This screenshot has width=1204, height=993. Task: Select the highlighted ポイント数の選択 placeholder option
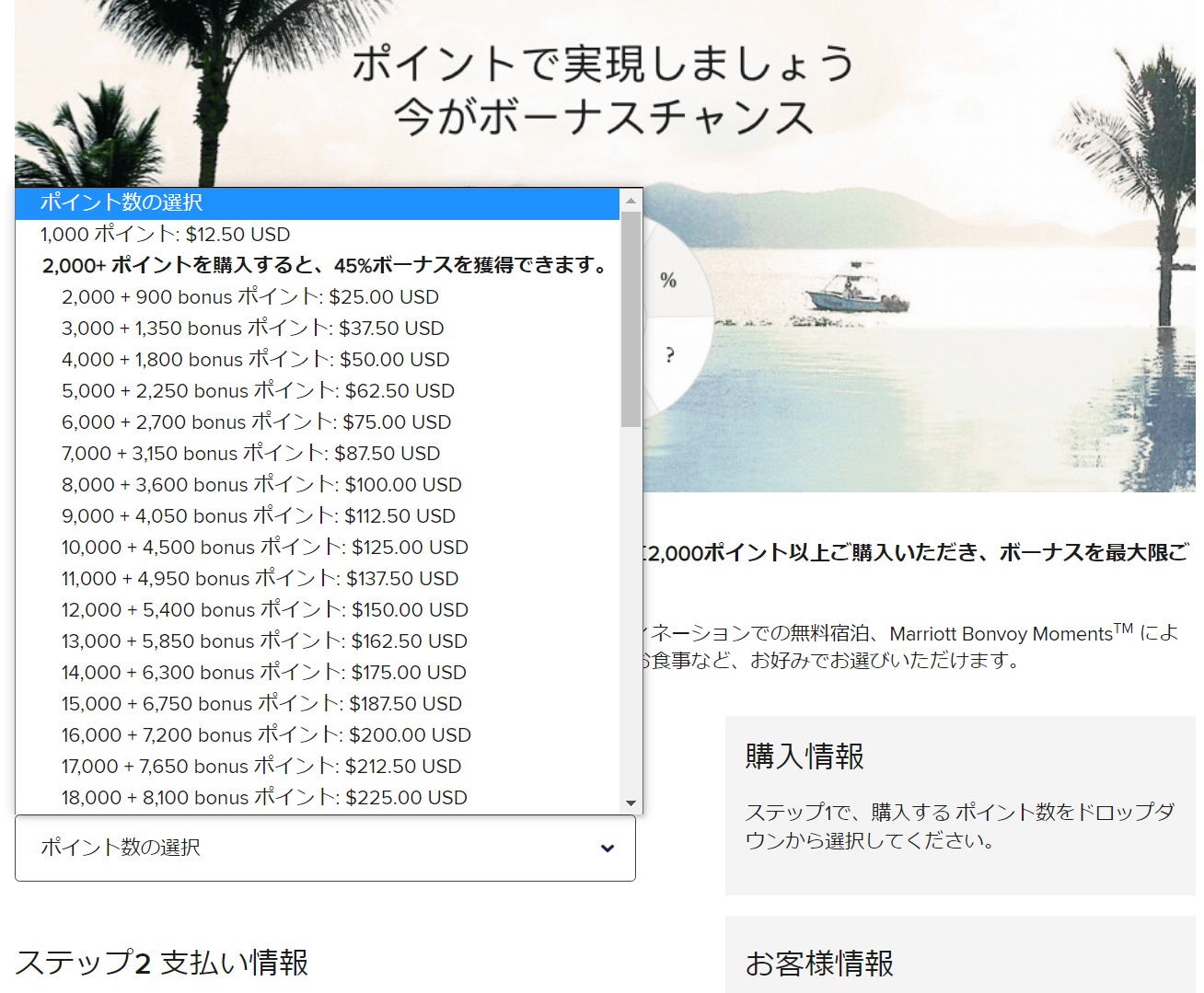(318, 202)
